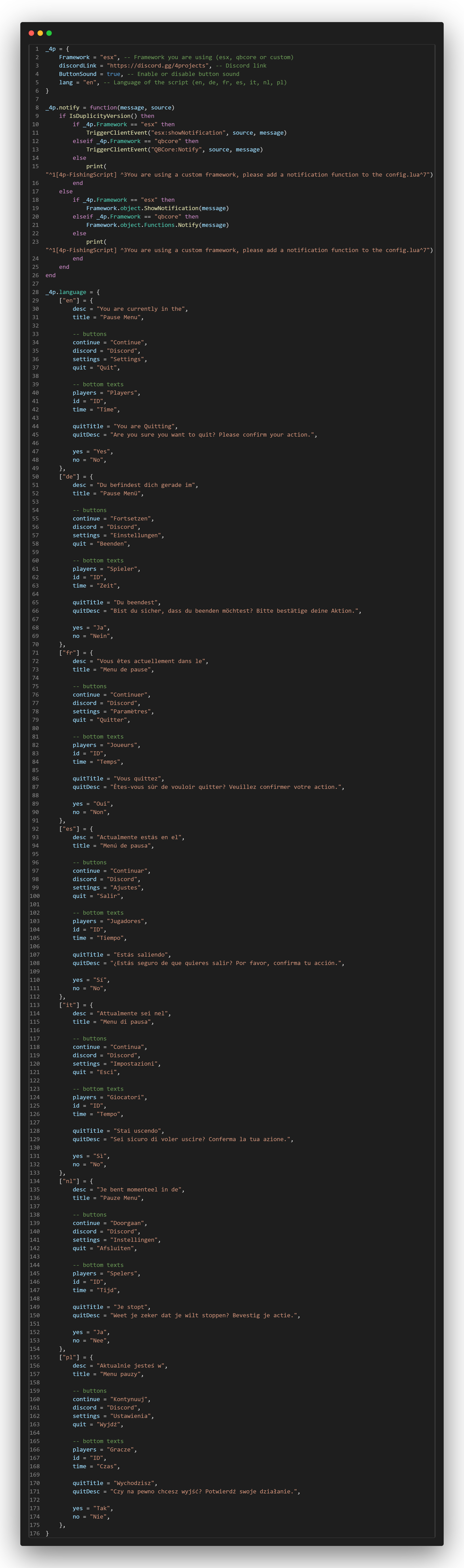The height and width of the screenshot is (1568, 464).
Task: Select the "Impostazioni" string
Action: pos(134,1064)
